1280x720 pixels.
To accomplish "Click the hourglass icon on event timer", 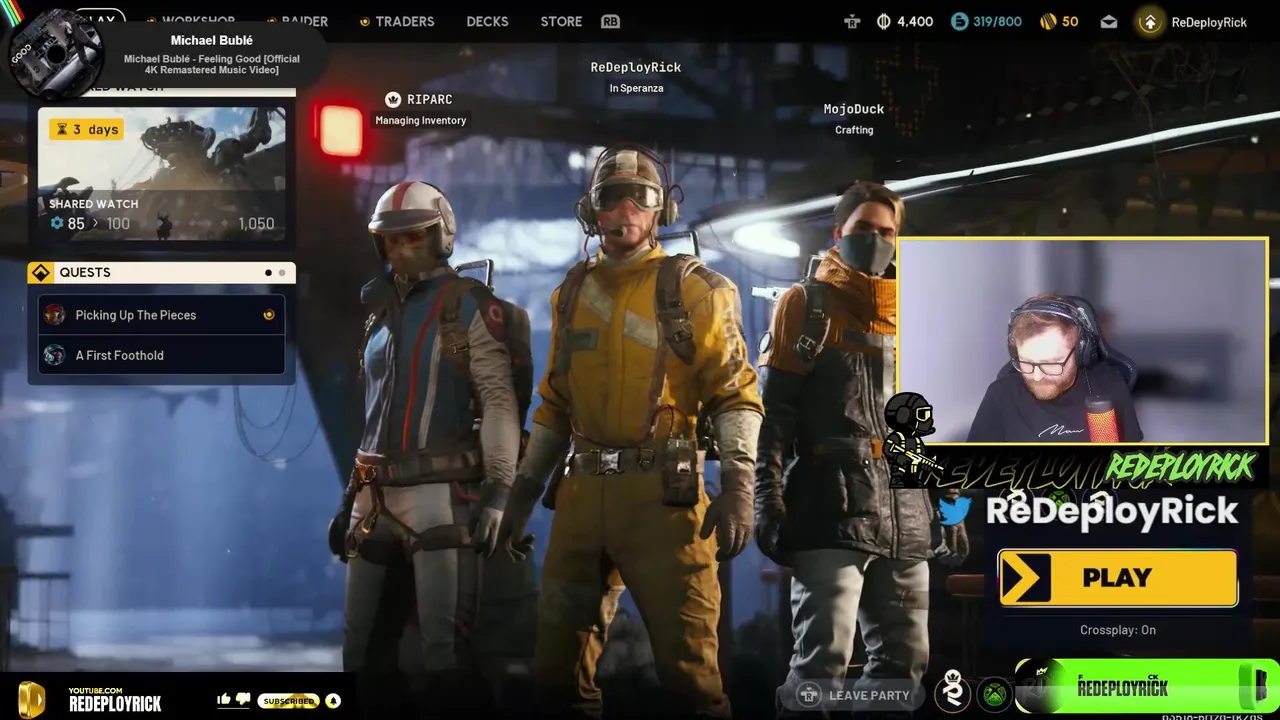I will [x=62, y=129].
